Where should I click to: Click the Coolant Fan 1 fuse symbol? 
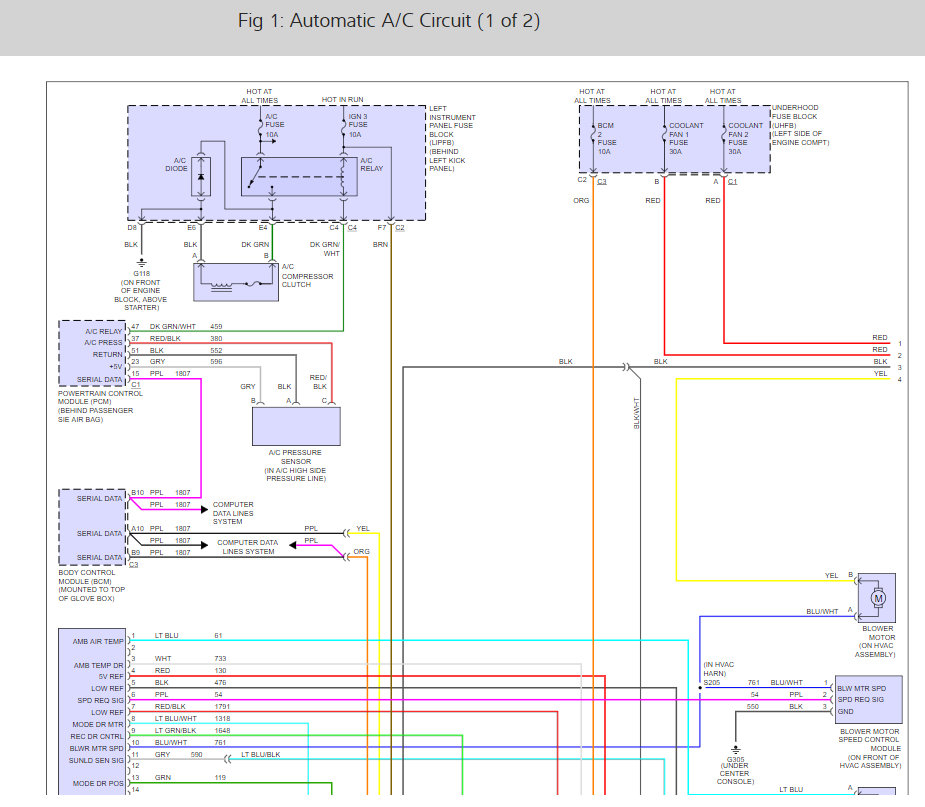tap(664, 135)
